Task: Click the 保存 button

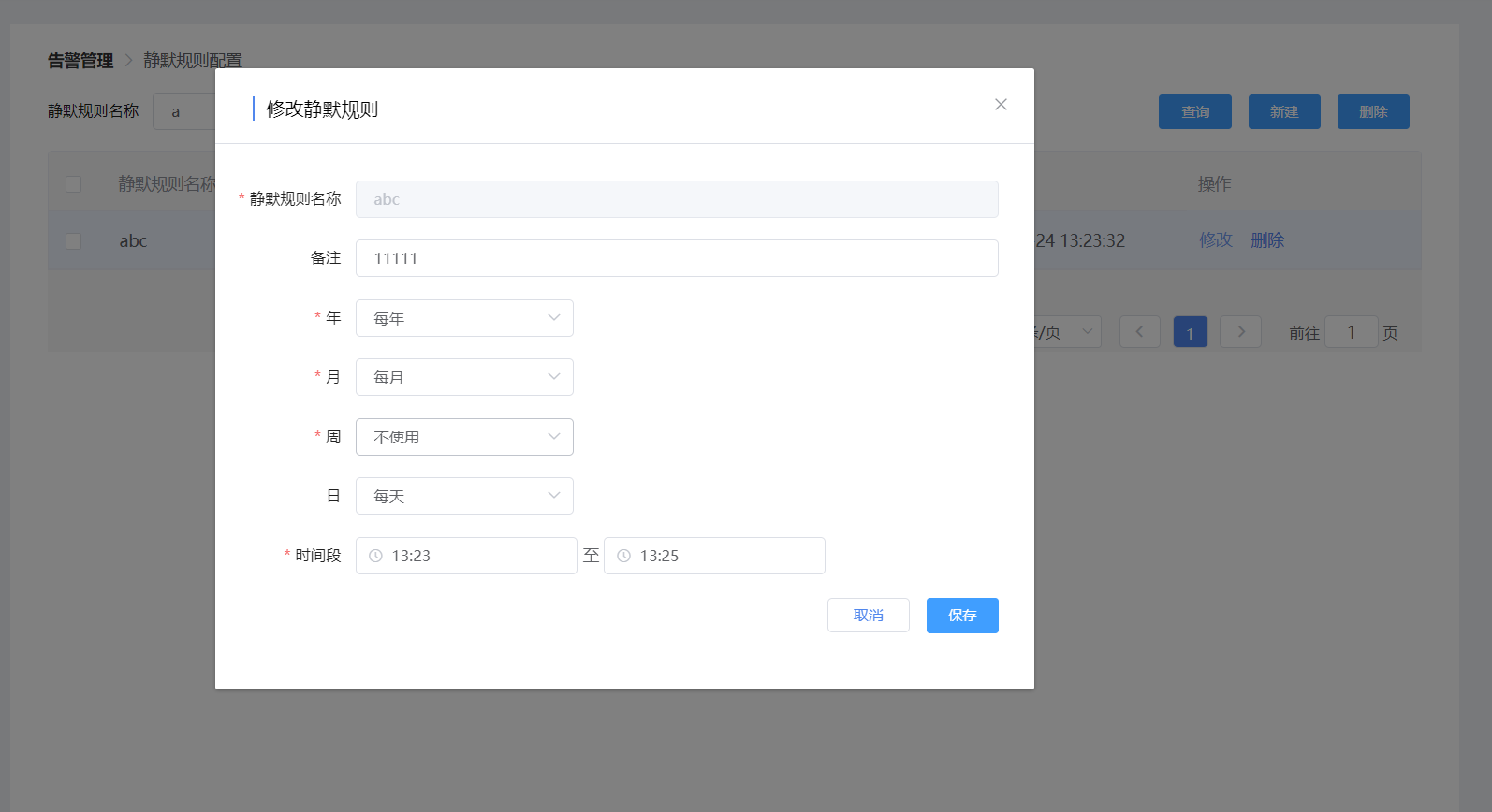Action: tap(962, 616)
